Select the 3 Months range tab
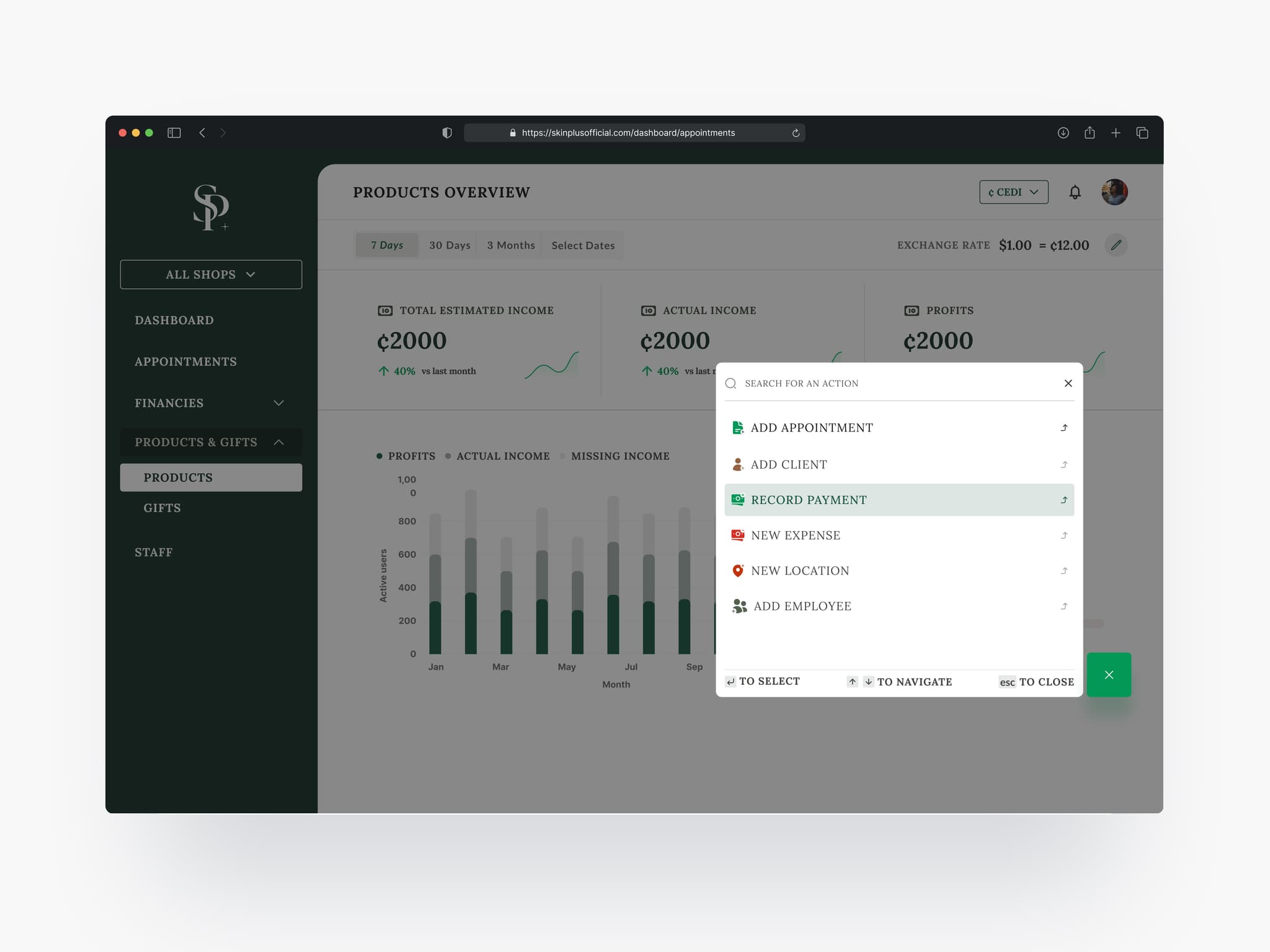 coord(511,245)
